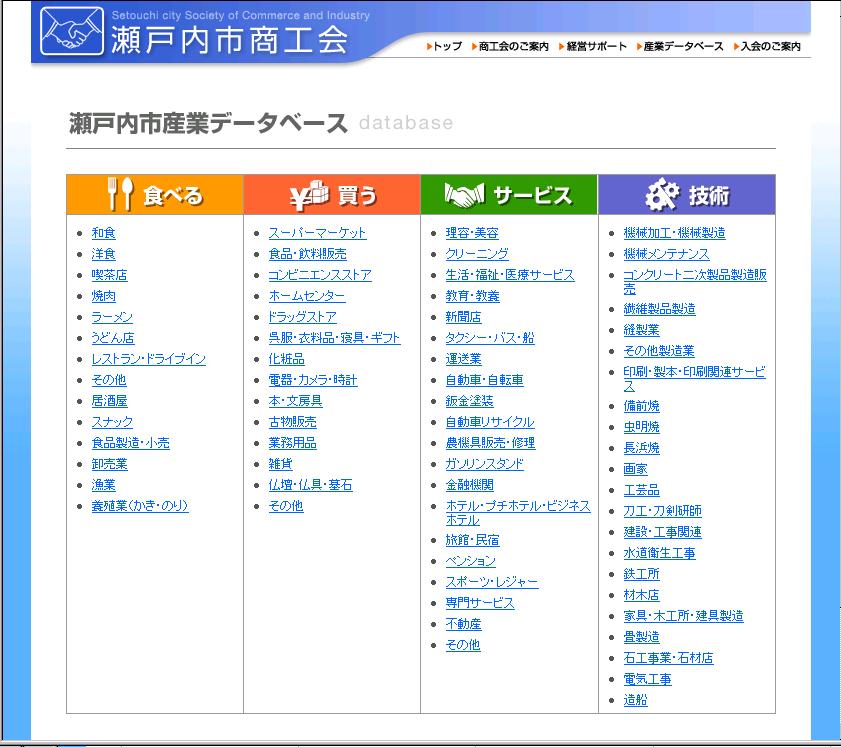
Task: Open the 備前焼 pottery link
Action: click(641, 406)
